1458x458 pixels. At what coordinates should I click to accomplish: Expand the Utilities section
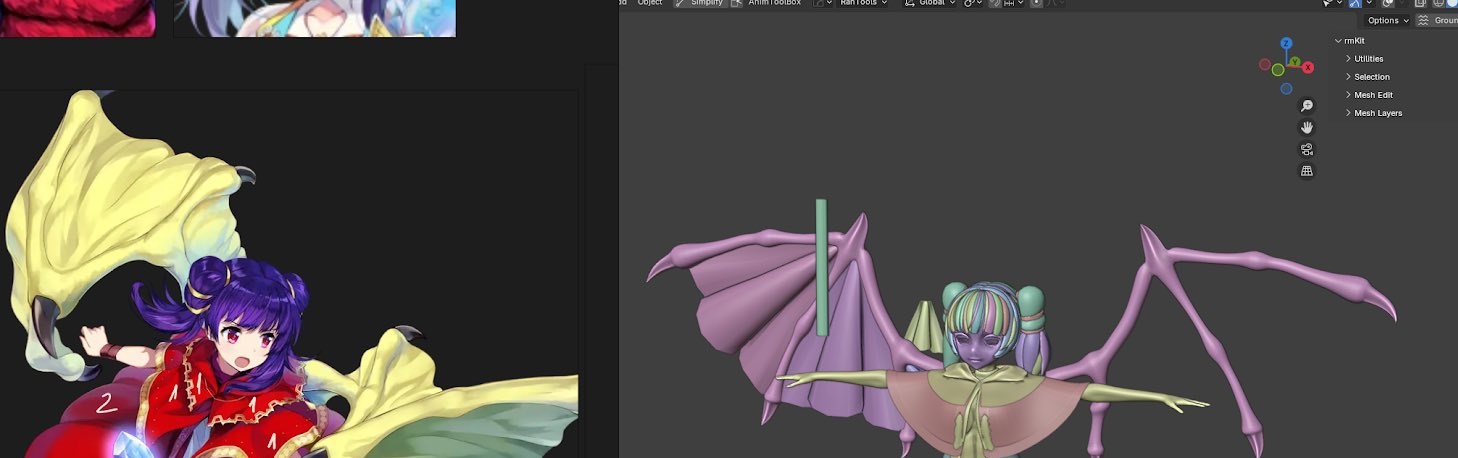[1366, 59]
